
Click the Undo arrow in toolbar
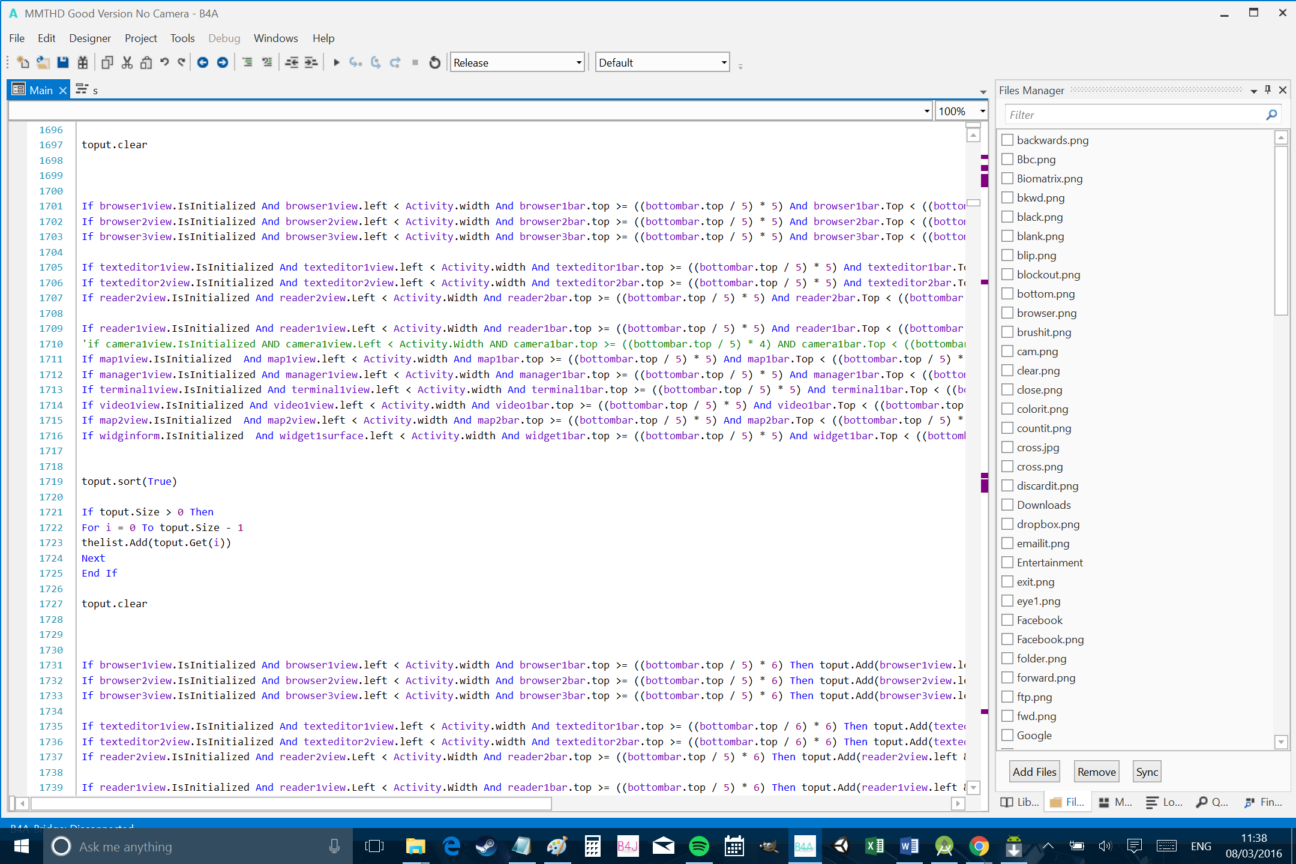(164, 62)
